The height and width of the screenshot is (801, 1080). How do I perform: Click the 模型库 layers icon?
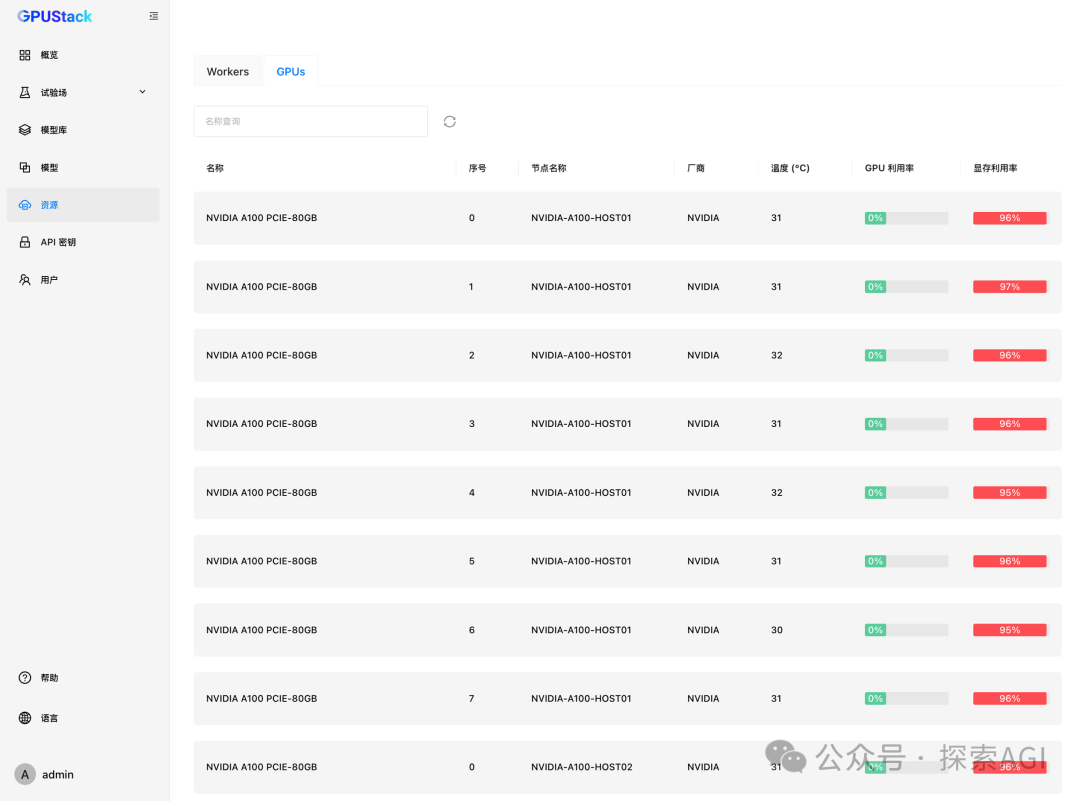pyautogui.click(x=25, y=129)
